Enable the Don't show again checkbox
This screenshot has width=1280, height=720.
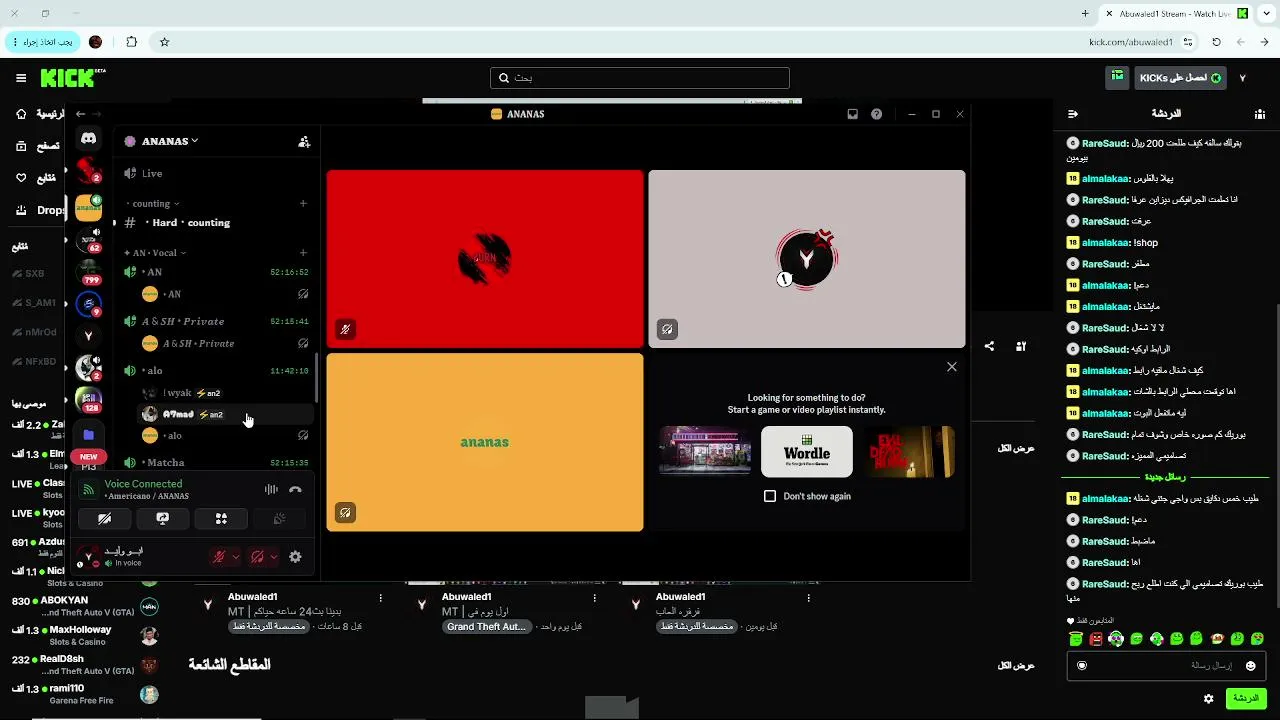point(770,496)
